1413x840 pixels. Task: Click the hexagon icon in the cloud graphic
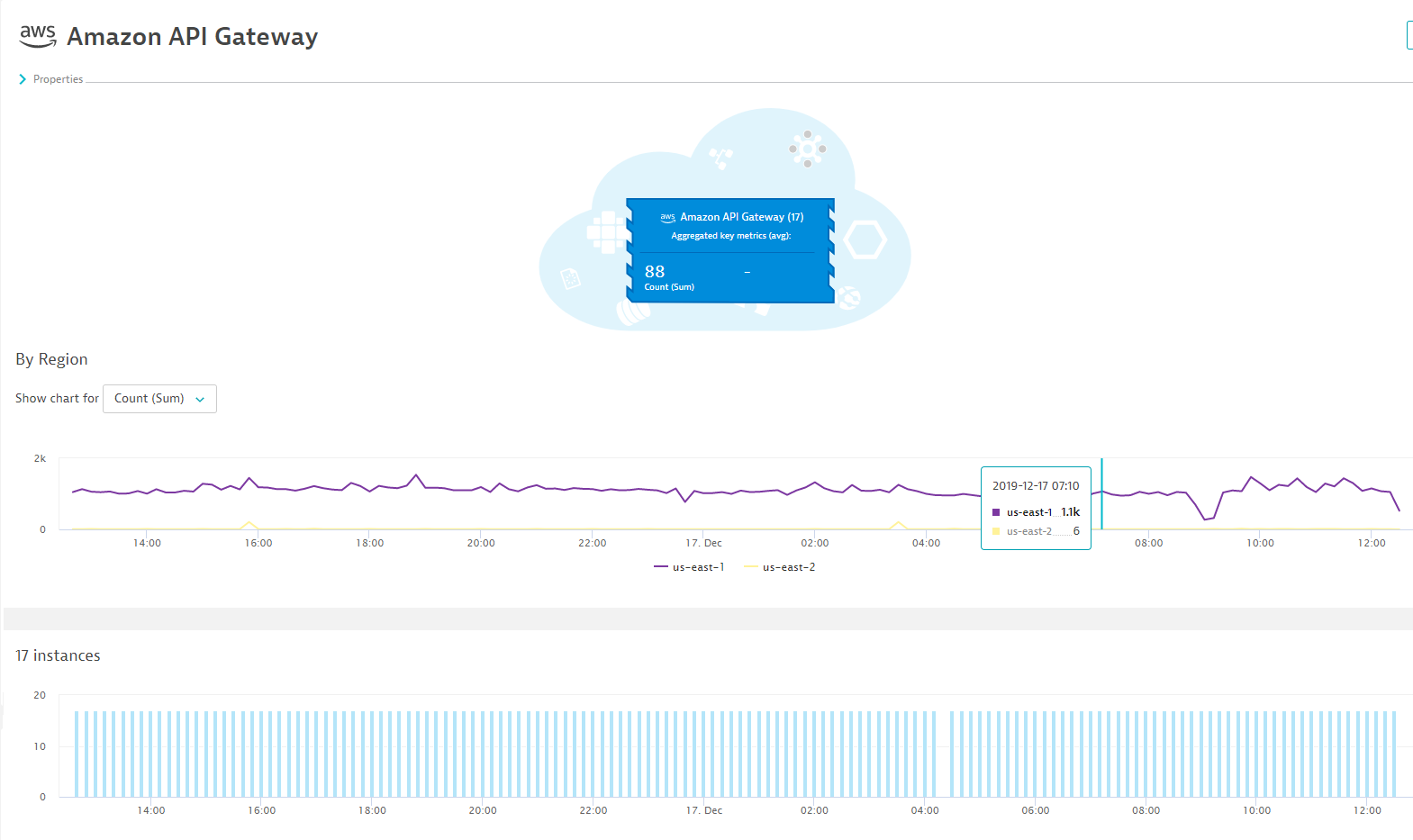[865, 239]
